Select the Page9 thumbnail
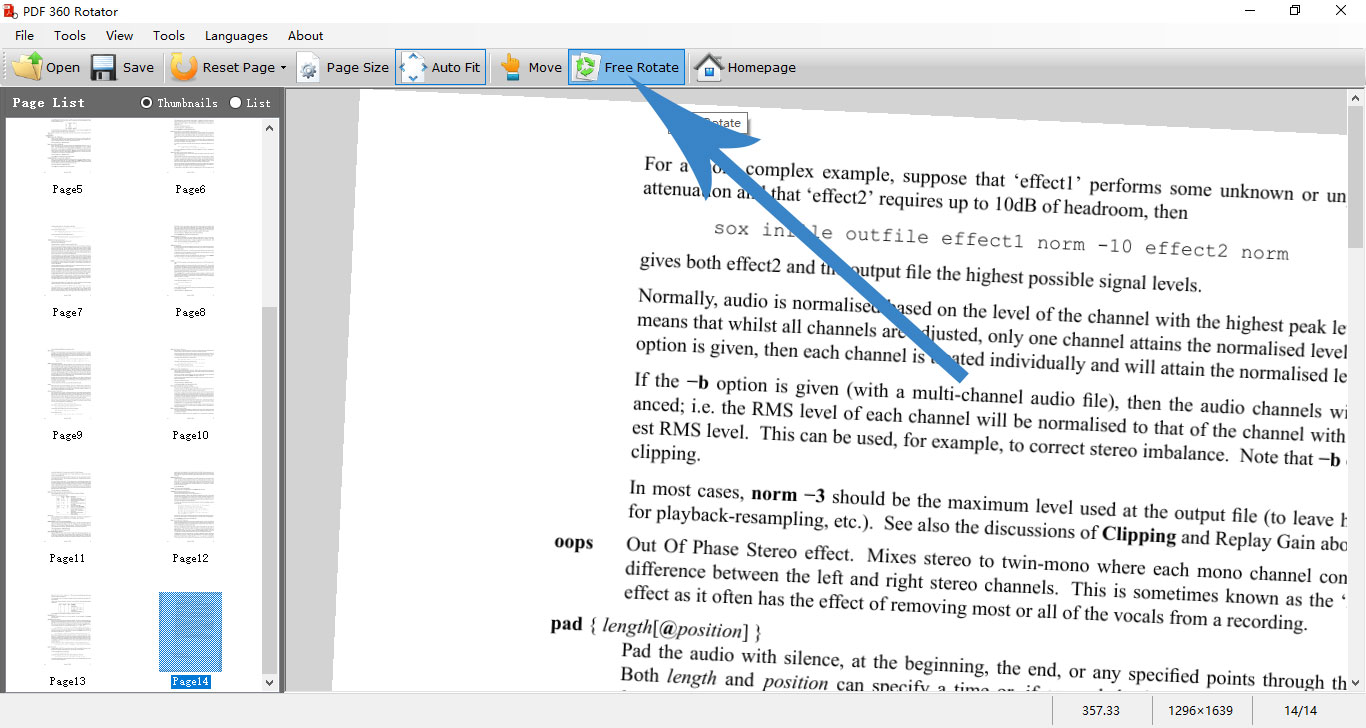The width and height of the screenshot is (1366, 728). coord(67,386)
